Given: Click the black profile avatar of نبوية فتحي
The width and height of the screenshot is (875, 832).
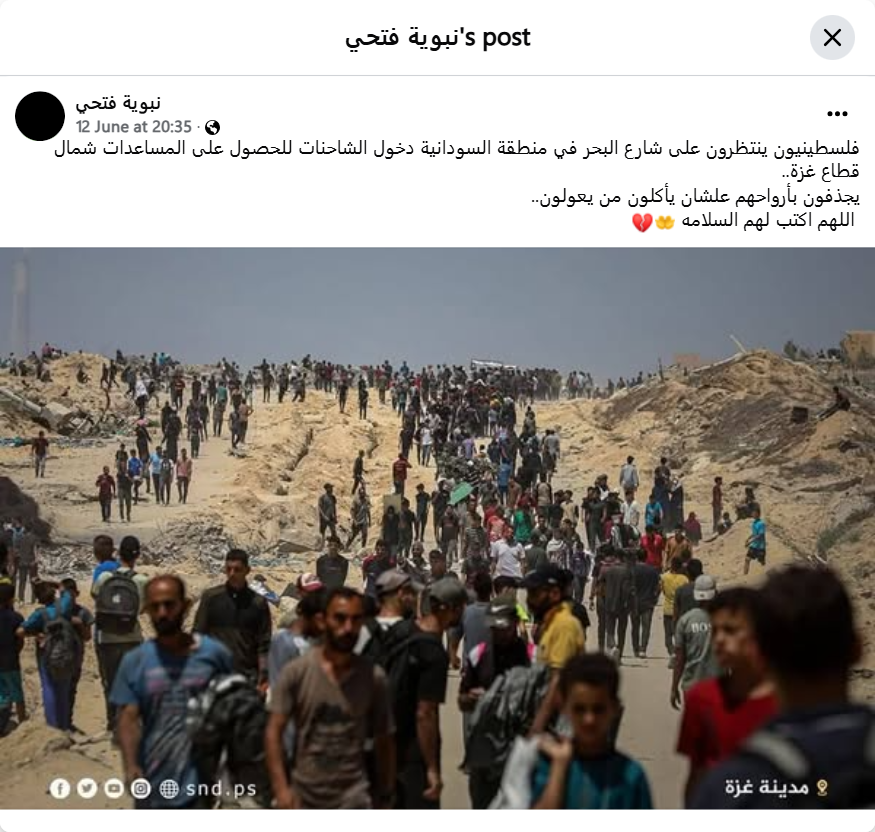Looking at the screenshot, I should click(40, 116).
